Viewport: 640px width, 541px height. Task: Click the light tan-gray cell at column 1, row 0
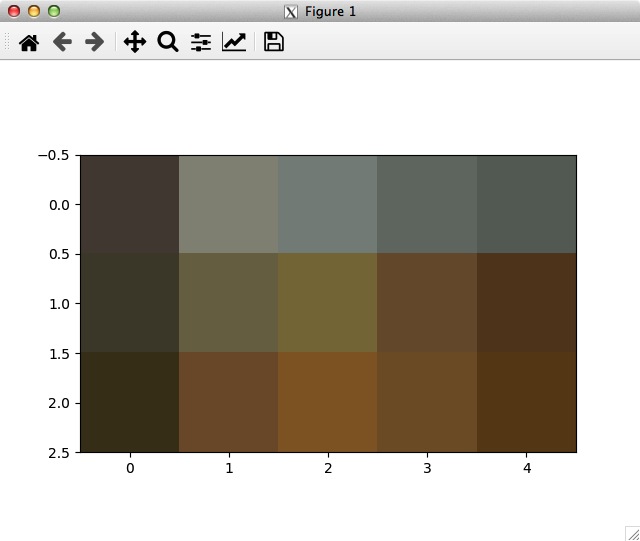[x=228, y=204]
